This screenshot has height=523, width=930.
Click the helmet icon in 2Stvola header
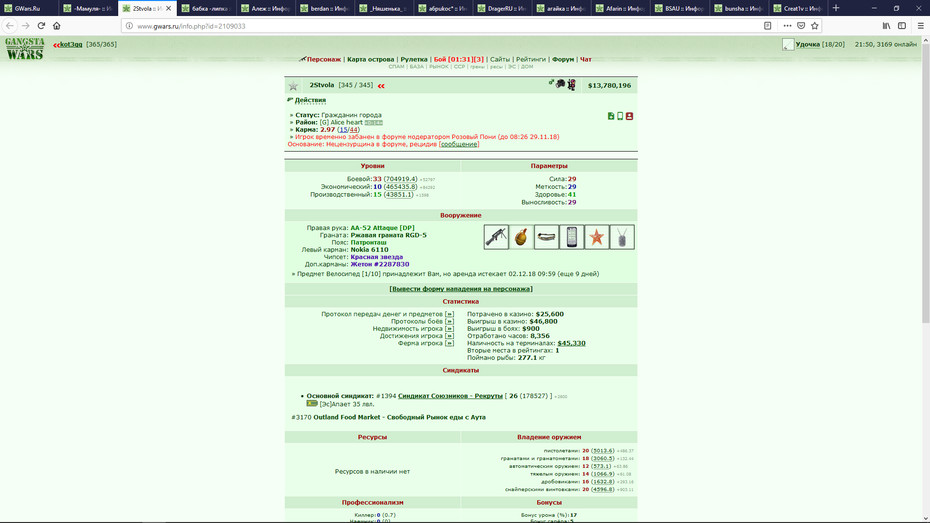(560, 84)
